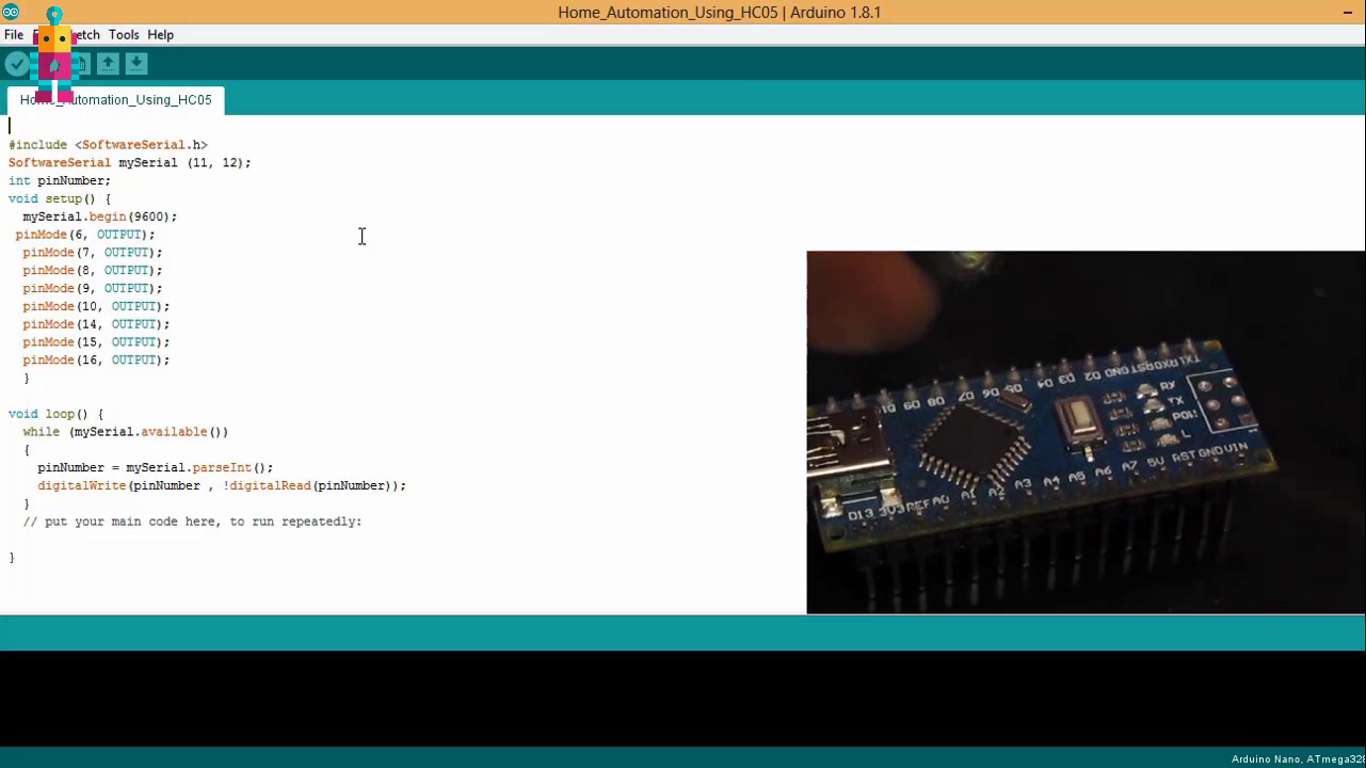
Task: Click the Arduino Nano, ATmega328 status text
Action: 1298,759
